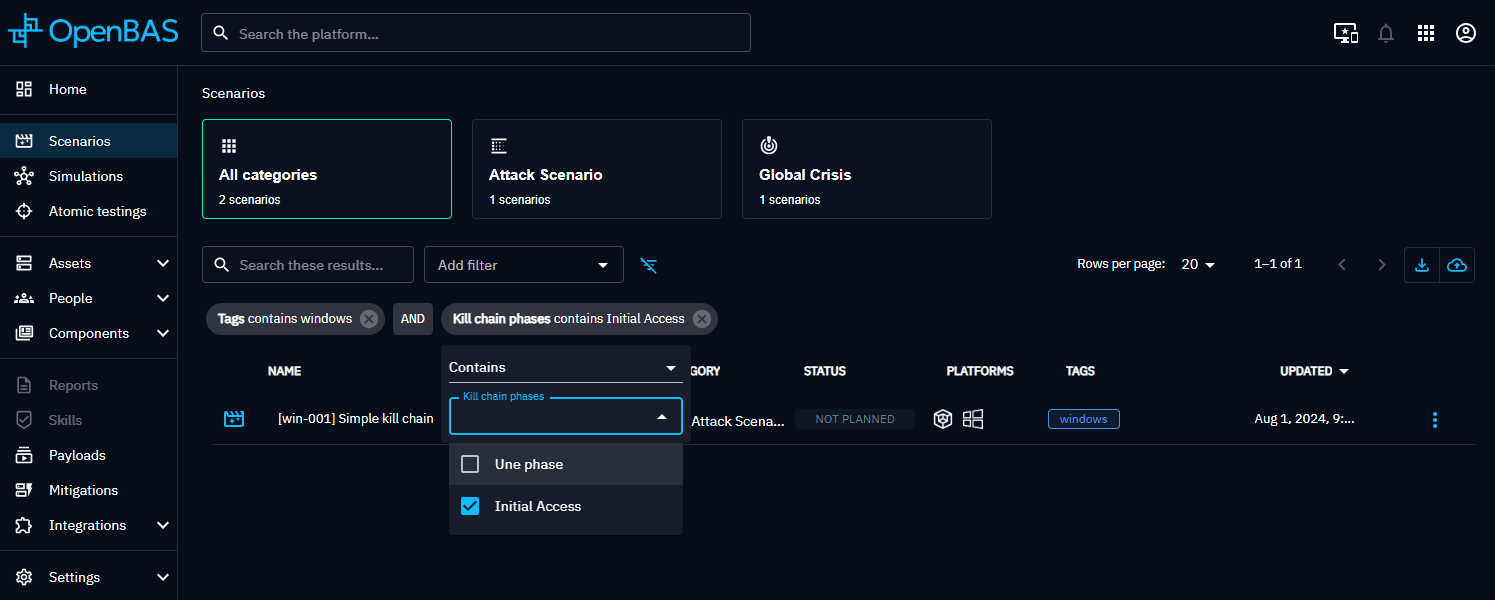The image size is (1495, 600).
Task: Uncheck the Initial Access checkbox
Action: coord(470,506)
